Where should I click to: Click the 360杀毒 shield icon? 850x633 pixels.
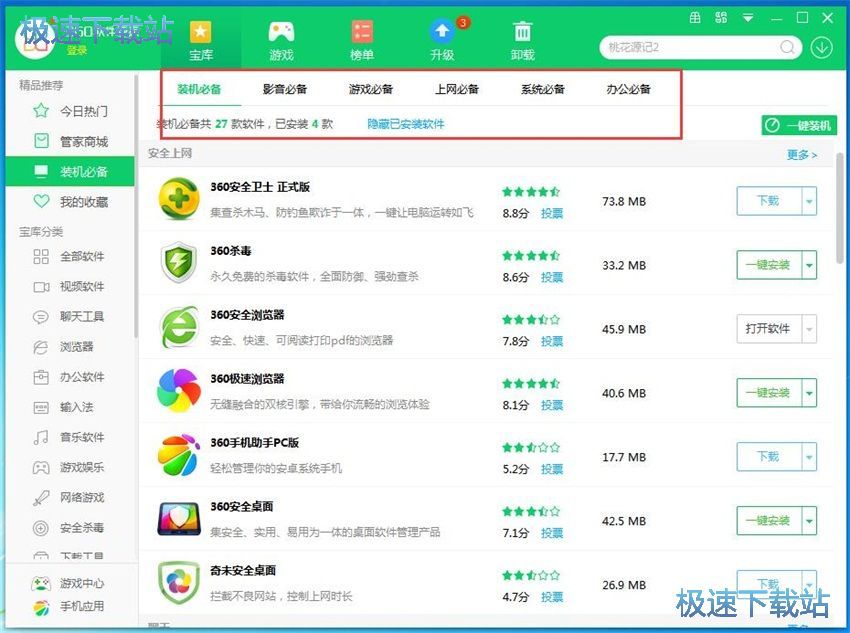point(178,263)
